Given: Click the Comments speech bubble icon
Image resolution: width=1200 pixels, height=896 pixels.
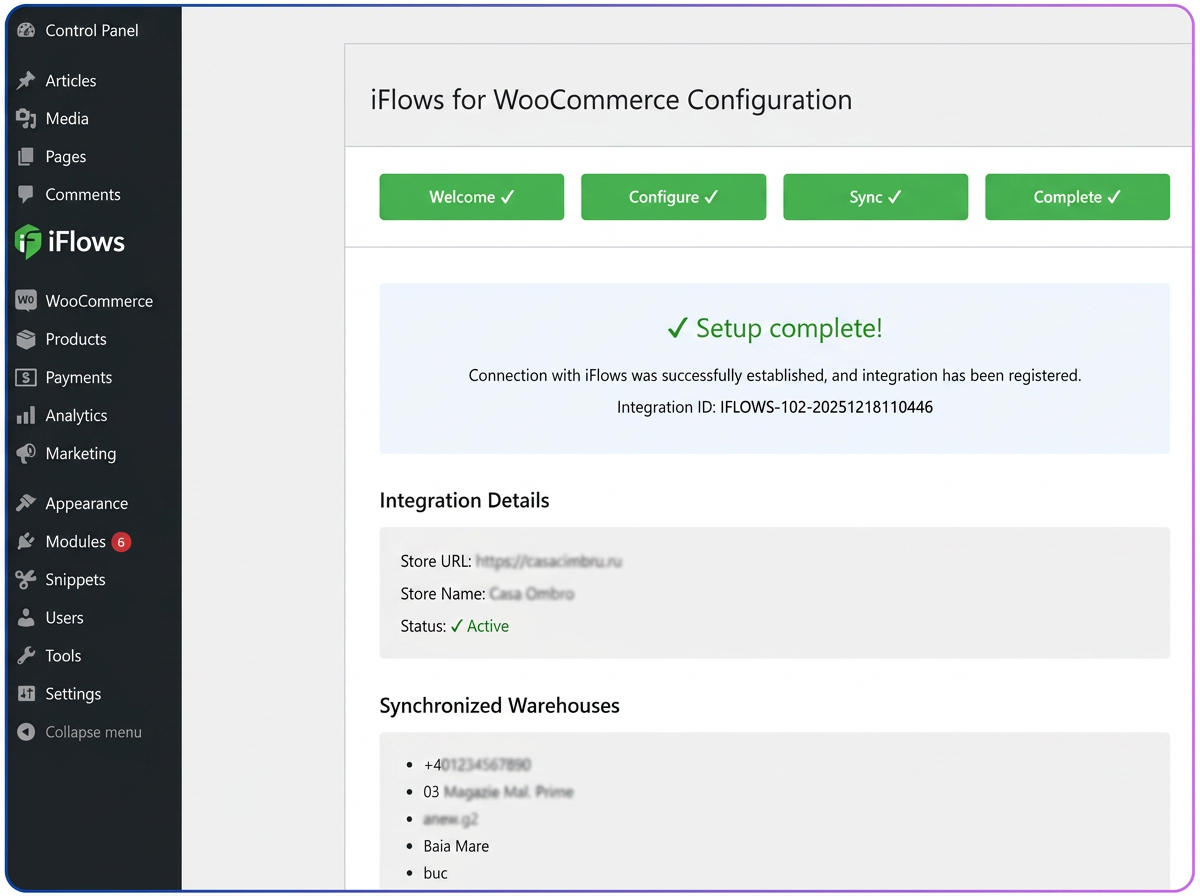Looking at the screenshot, I should [26, 195].
